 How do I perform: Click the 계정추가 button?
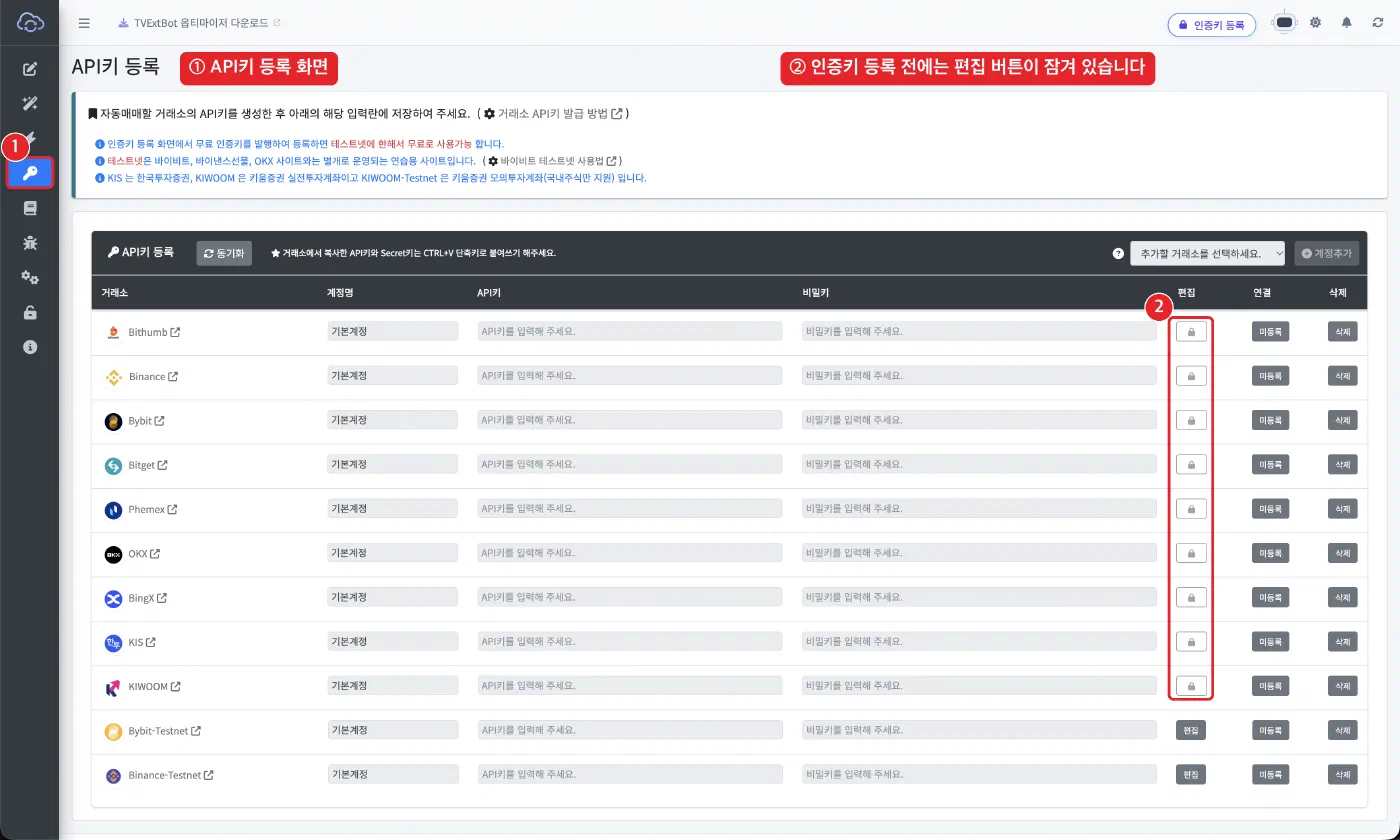pyautogui.click(x=1326, y=253)
